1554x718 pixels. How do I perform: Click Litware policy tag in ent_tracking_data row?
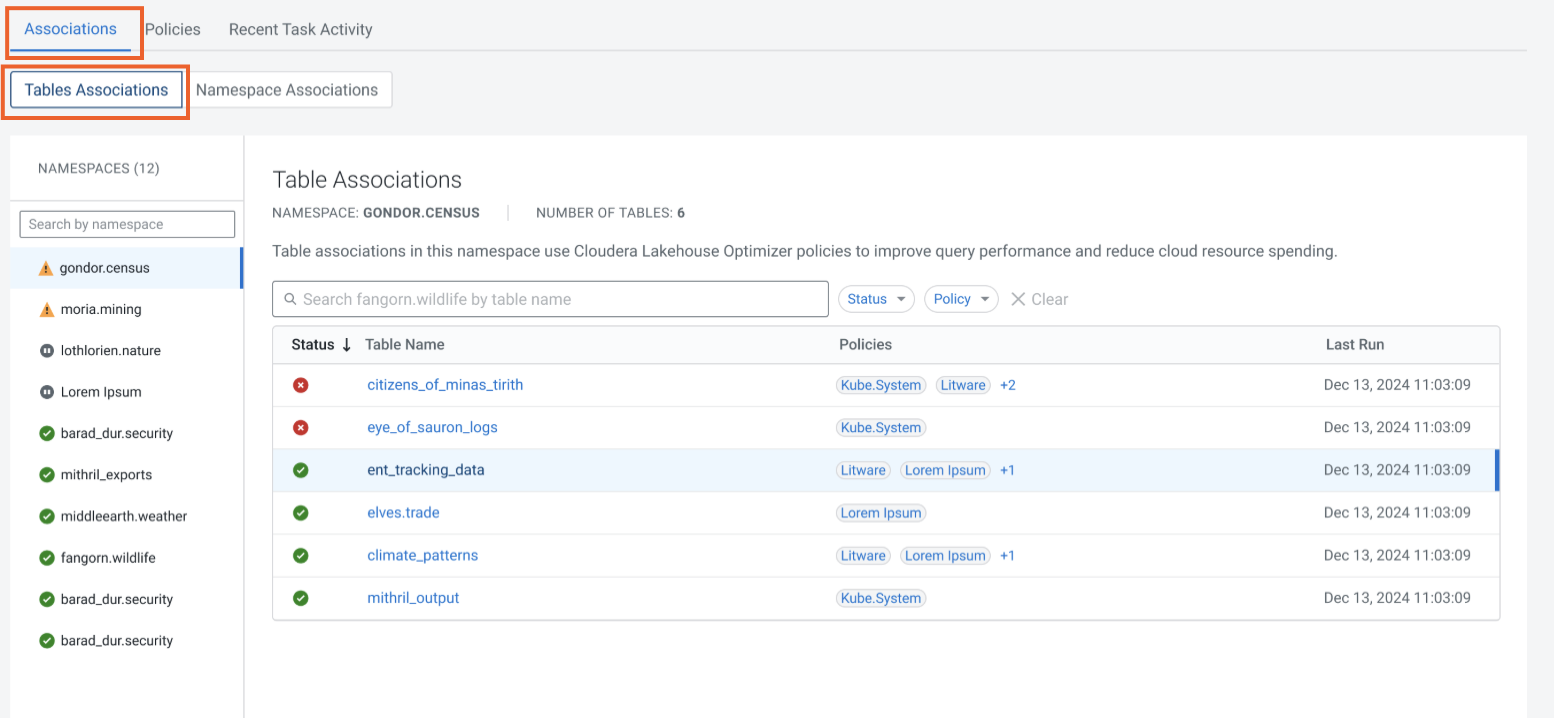click(x=863, y=470)
